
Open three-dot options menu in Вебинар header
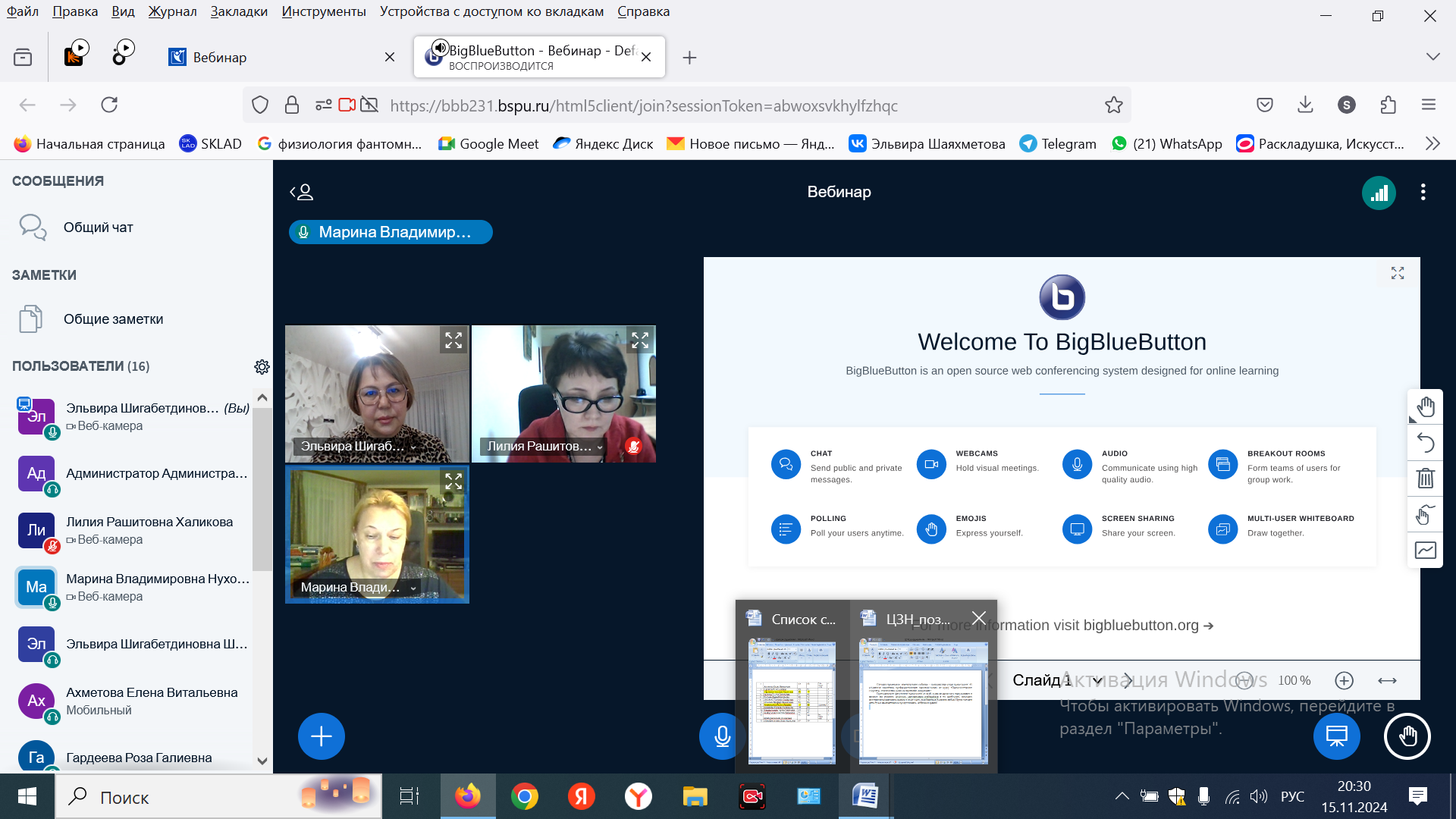point(1423,193)
